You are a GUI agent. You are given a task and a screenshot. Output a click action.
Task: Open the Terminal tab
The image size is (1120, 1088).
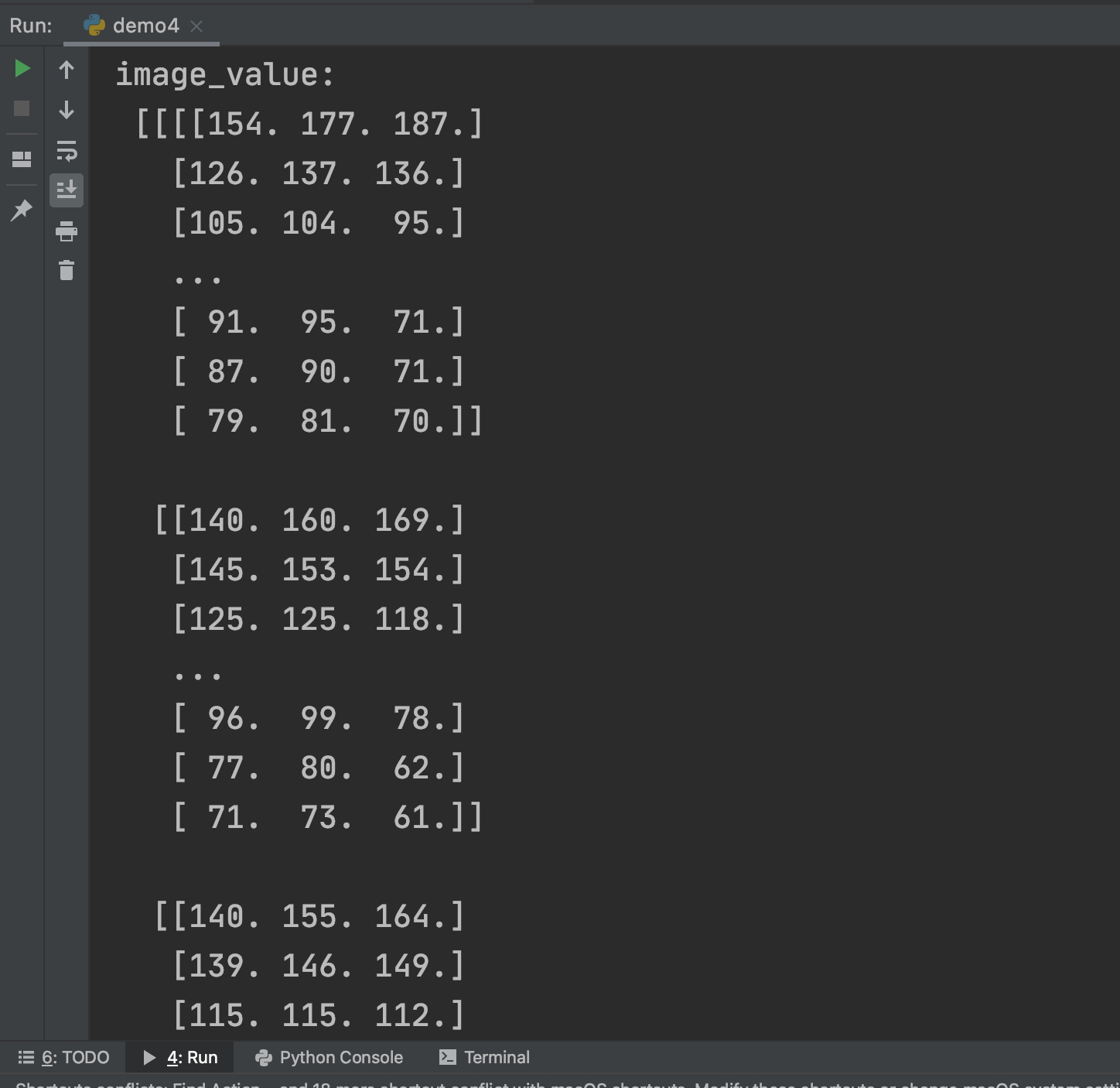click(x=485, y=1057)
